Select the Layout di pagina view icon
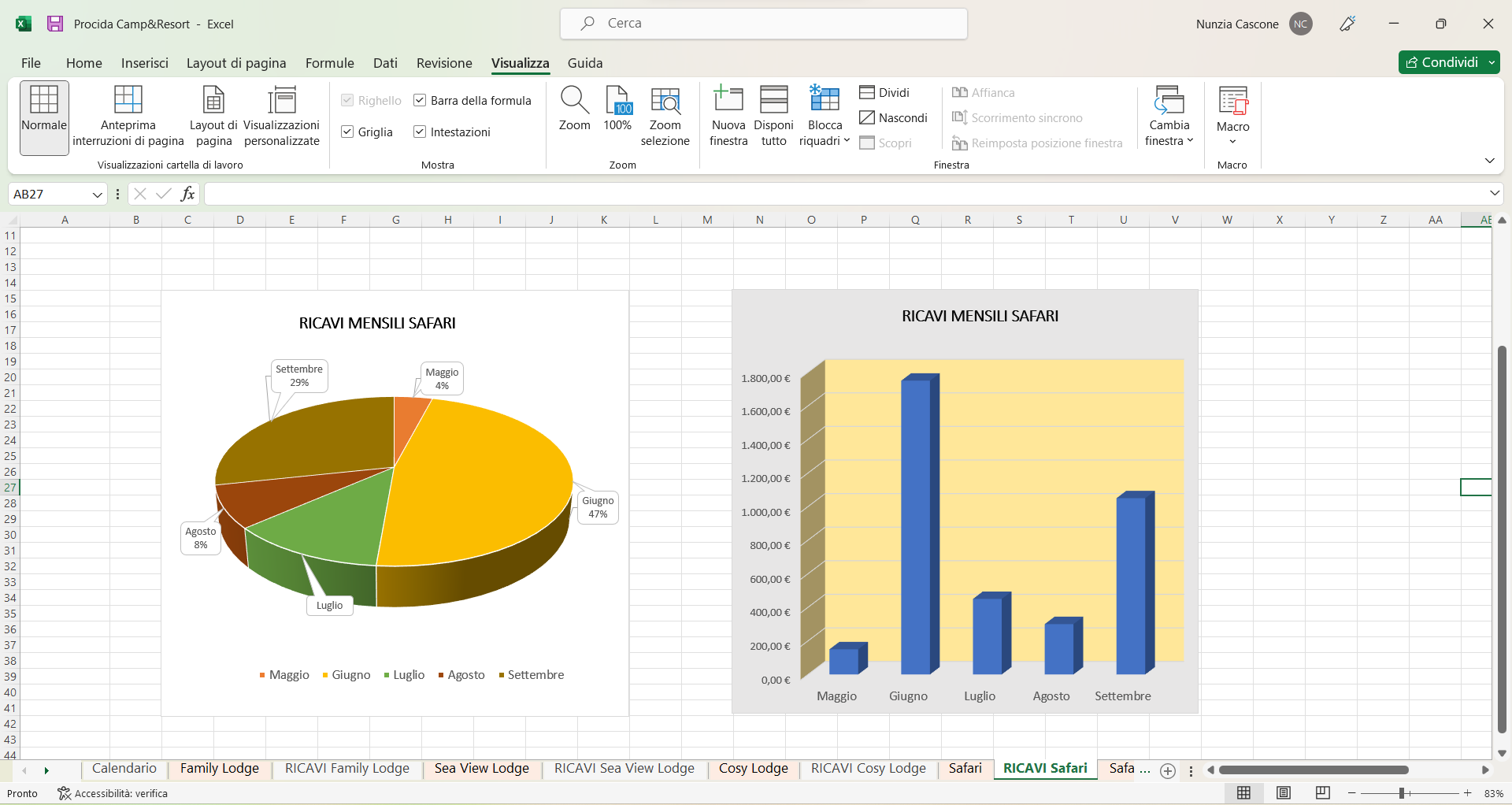1512x805 pixels. point(213,101)
